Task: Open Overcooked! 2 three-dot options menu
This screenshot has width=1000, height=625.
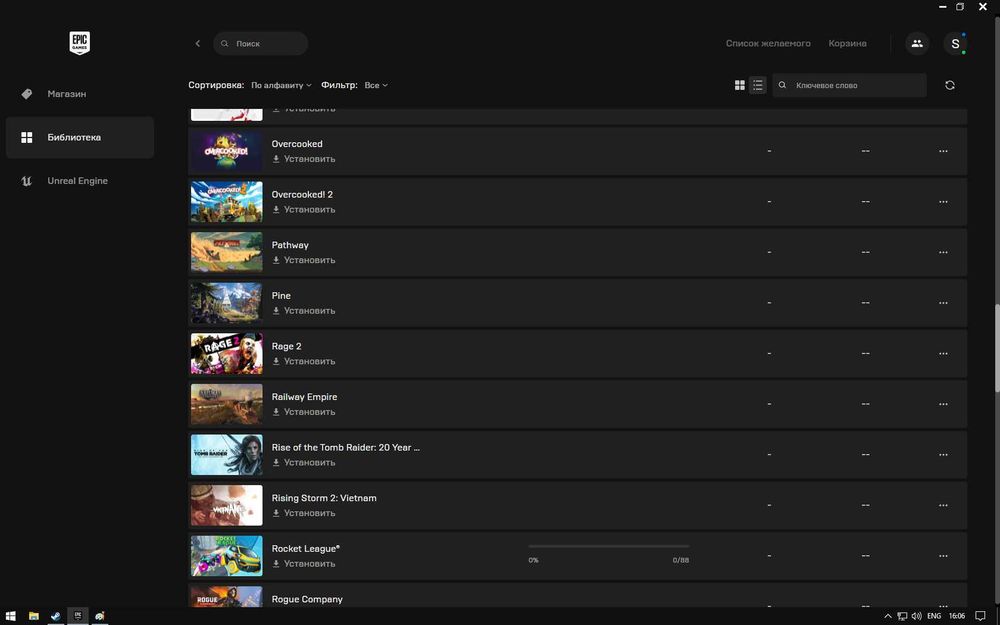Action: pos(943,202)
